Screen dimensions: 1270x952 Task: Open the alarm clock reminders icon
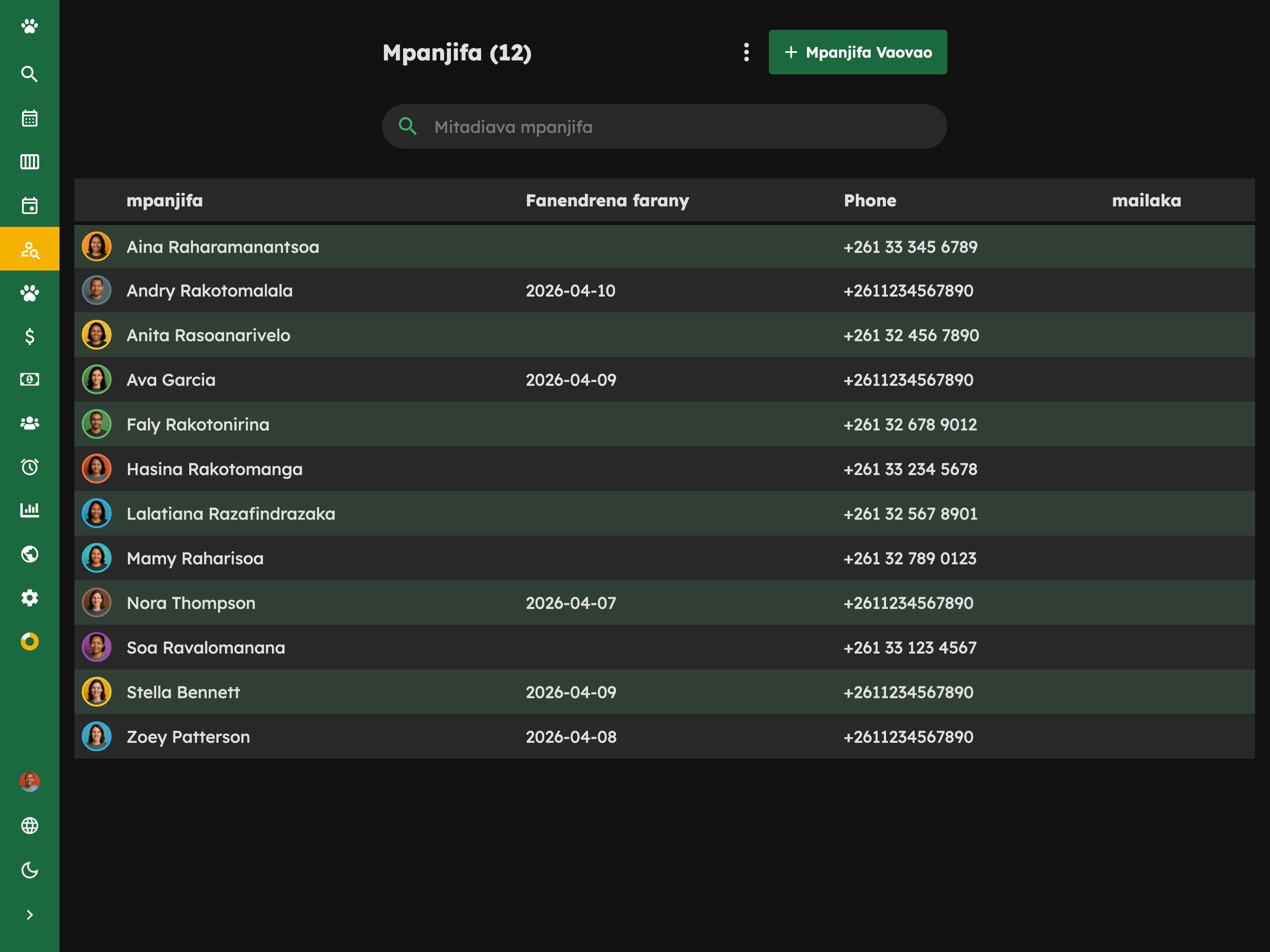tap(29, 467)
